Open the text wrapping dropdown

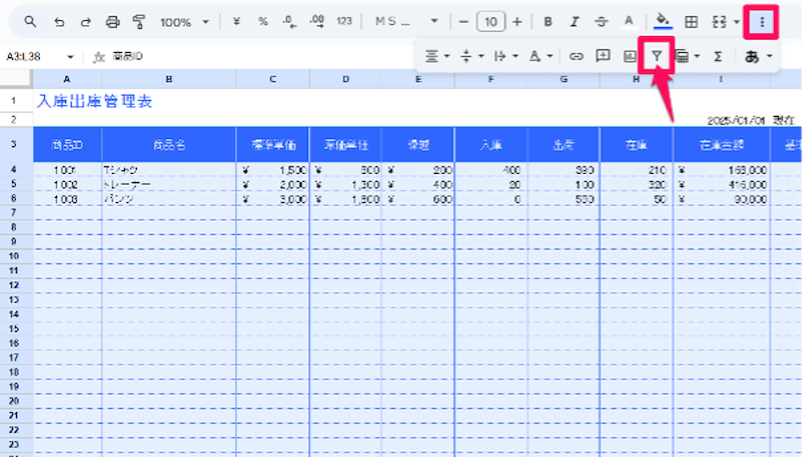tap(506, 56)
